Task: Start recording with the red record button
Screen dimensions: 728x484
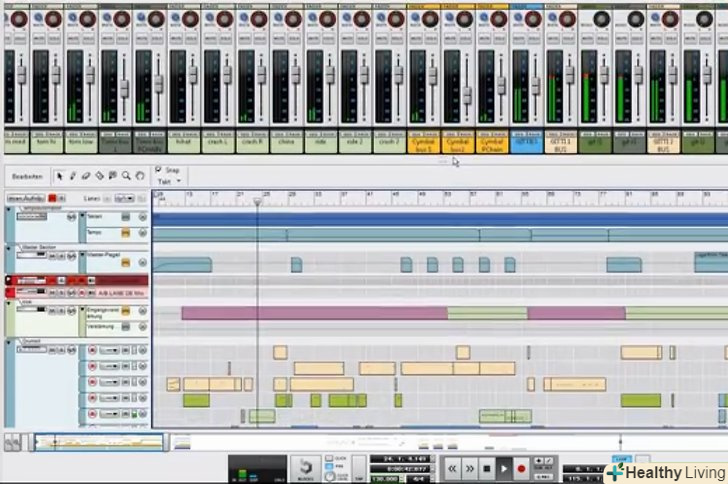Action: (521, 468)
